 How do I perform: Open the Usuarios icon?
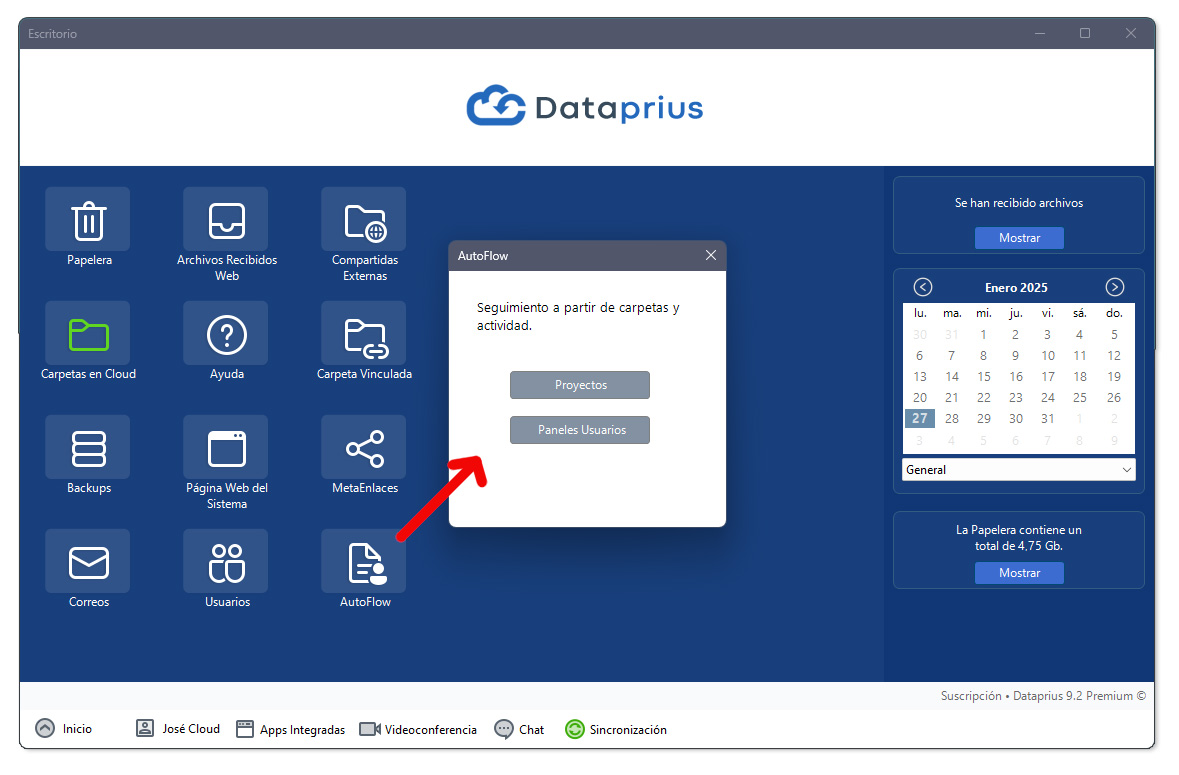[x=226, y=562]
